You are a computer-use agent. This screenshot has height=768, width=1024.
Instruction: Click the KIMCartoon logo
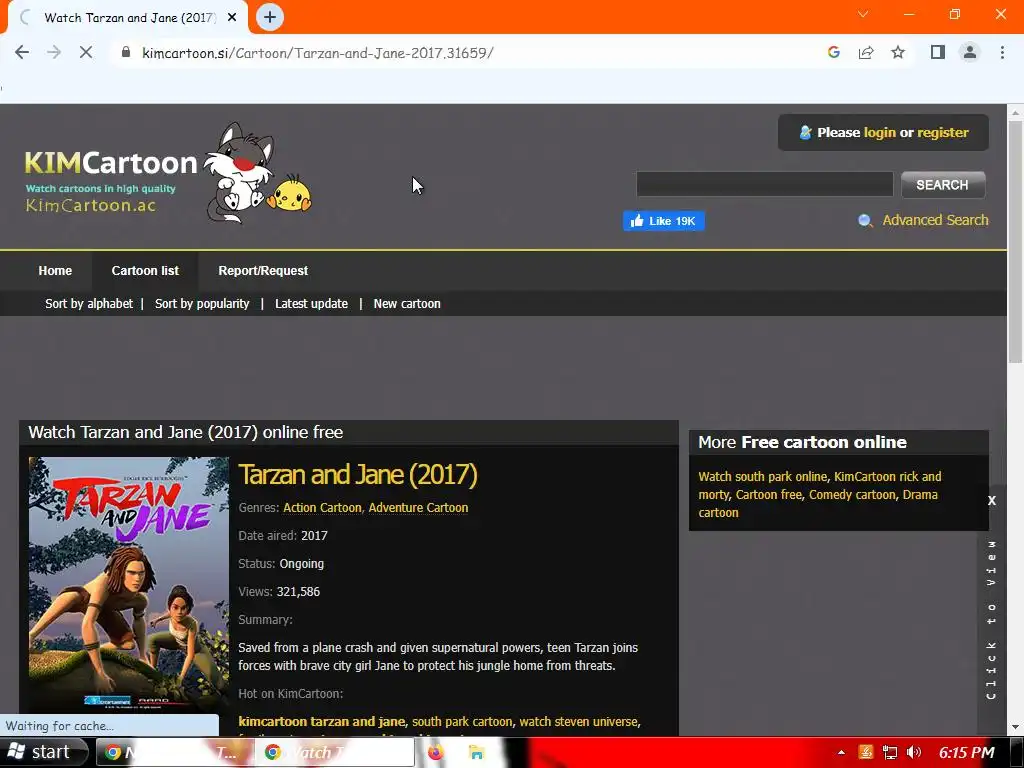click(168, 174)
